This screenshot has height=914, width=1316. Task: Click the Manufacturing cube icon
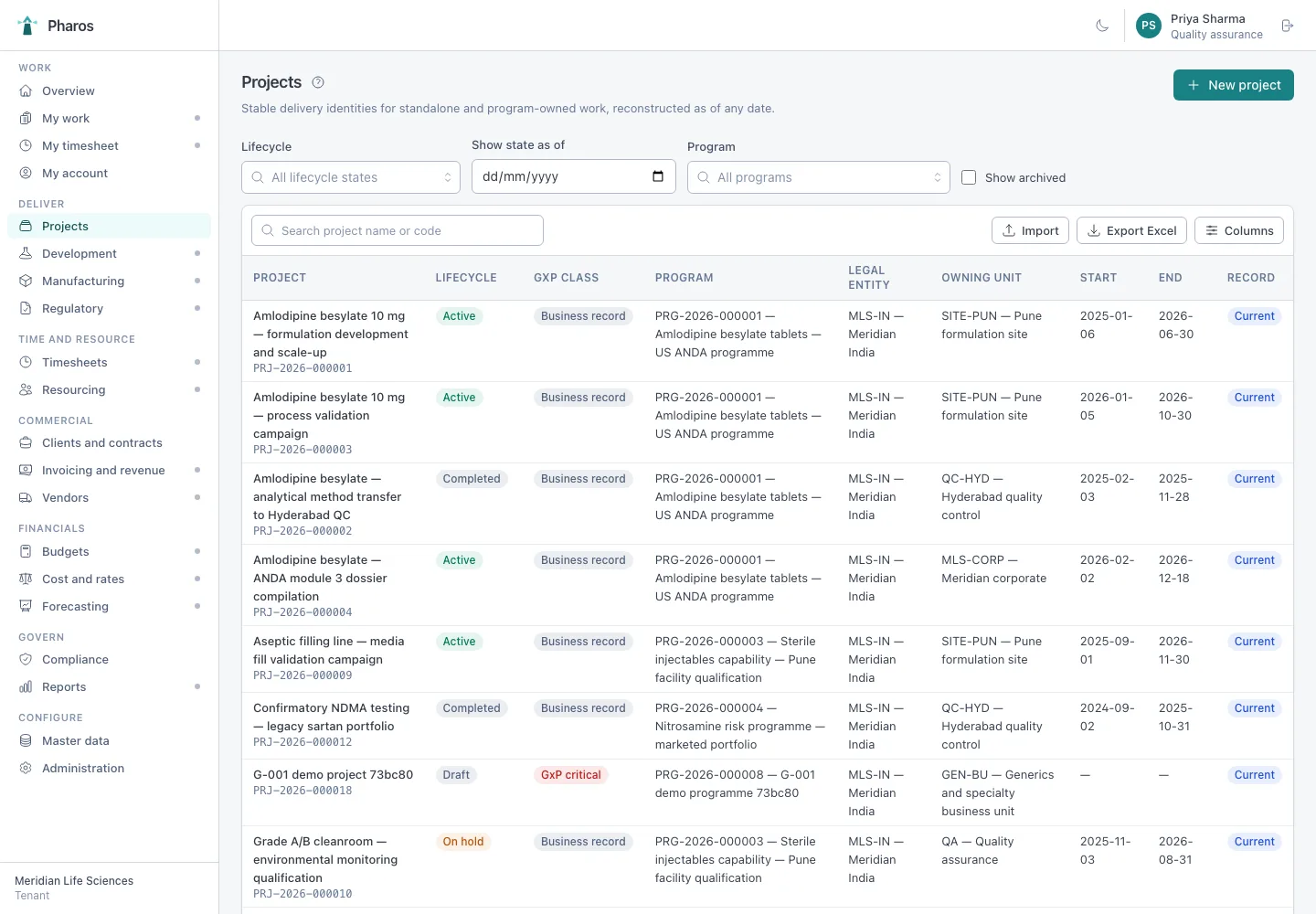(26, 281)
